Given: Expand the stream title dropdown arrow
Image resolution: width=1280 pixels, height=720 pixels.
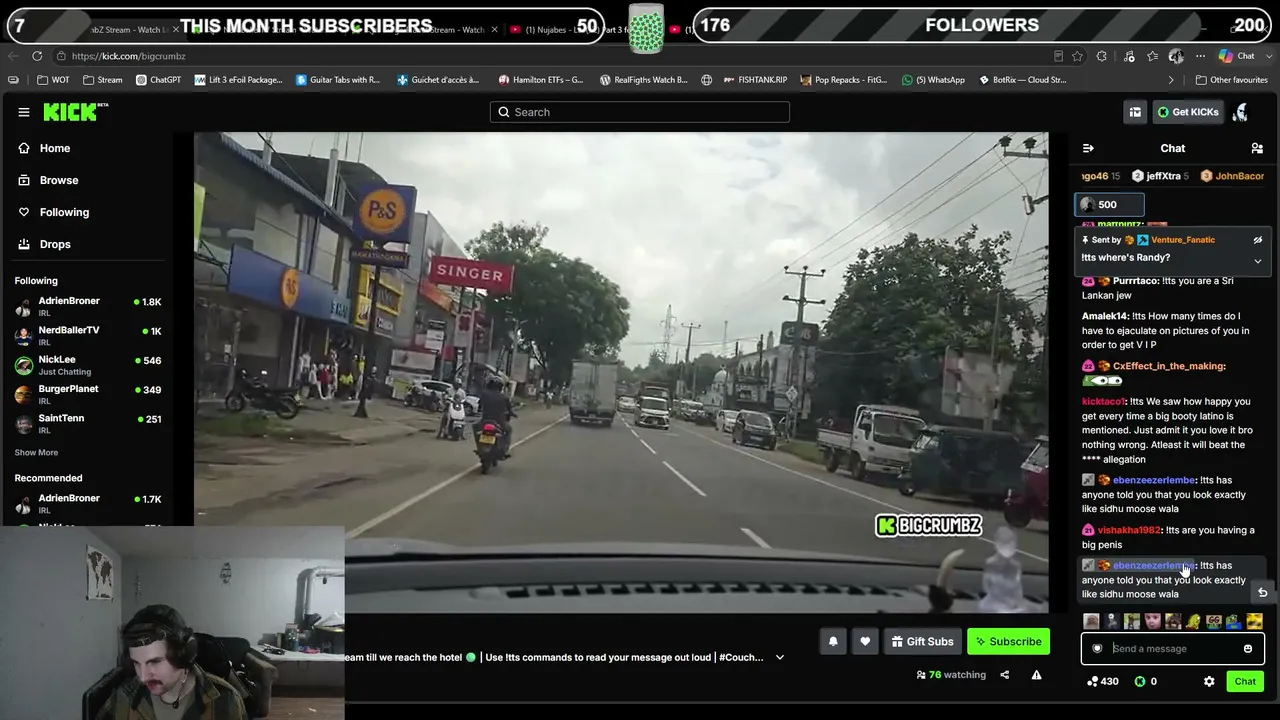Looking at the screenshot, I should click(x=780, y=658).
